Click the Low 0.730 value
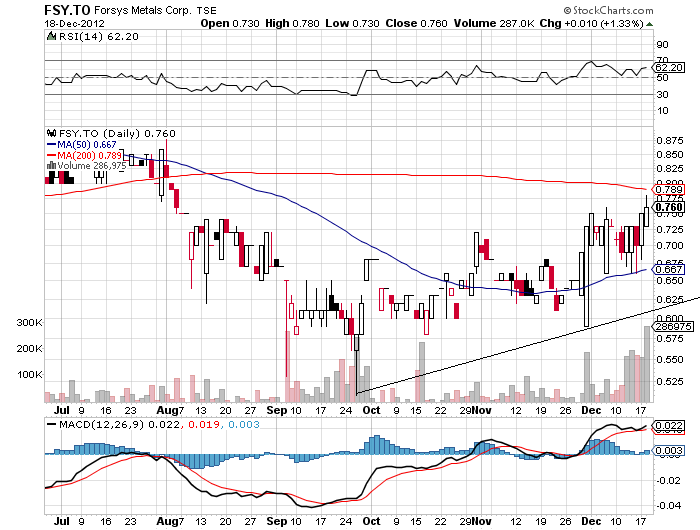The image size is (700, 530). (352, 23)
